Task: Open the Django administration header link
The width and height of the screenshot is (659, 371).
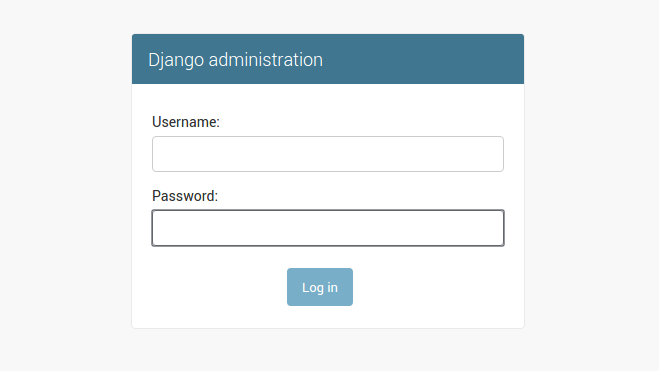Action: [235, 60]
